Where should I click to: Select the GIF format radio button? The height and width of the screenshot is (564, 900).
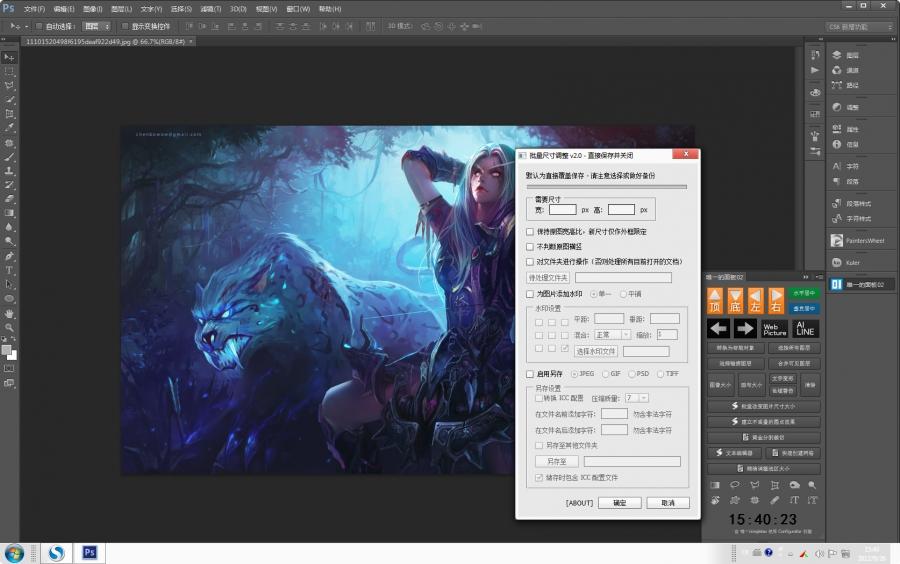point(605,374)
